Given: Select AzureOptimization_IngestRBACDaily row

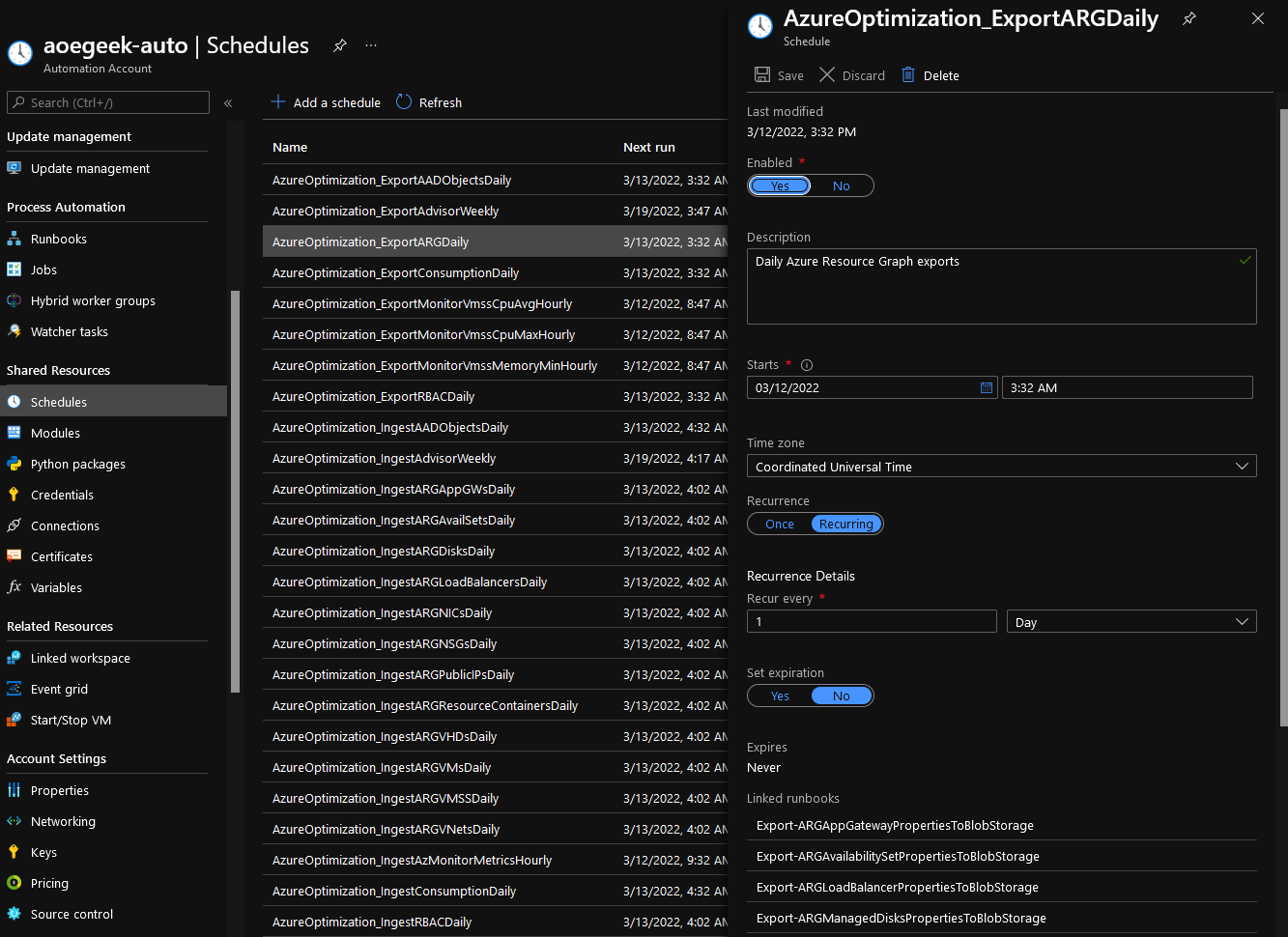Looking at the screenshot, I should [495, 922].
